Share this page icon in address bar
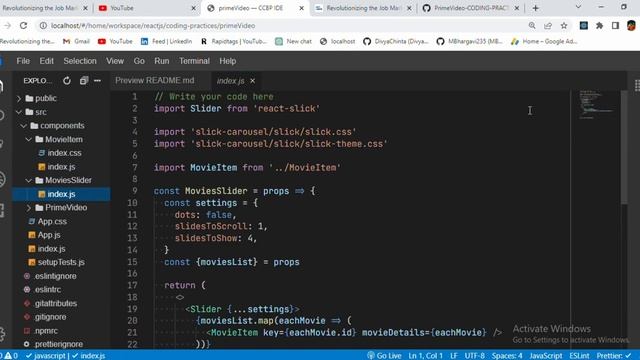 click(548, 26)
